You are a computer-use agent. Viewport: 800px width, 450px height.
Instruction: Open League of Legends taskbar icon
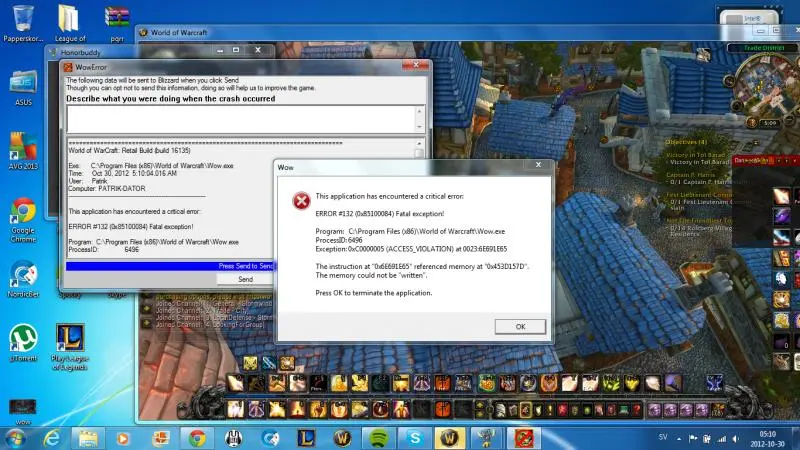pos(306,438)
